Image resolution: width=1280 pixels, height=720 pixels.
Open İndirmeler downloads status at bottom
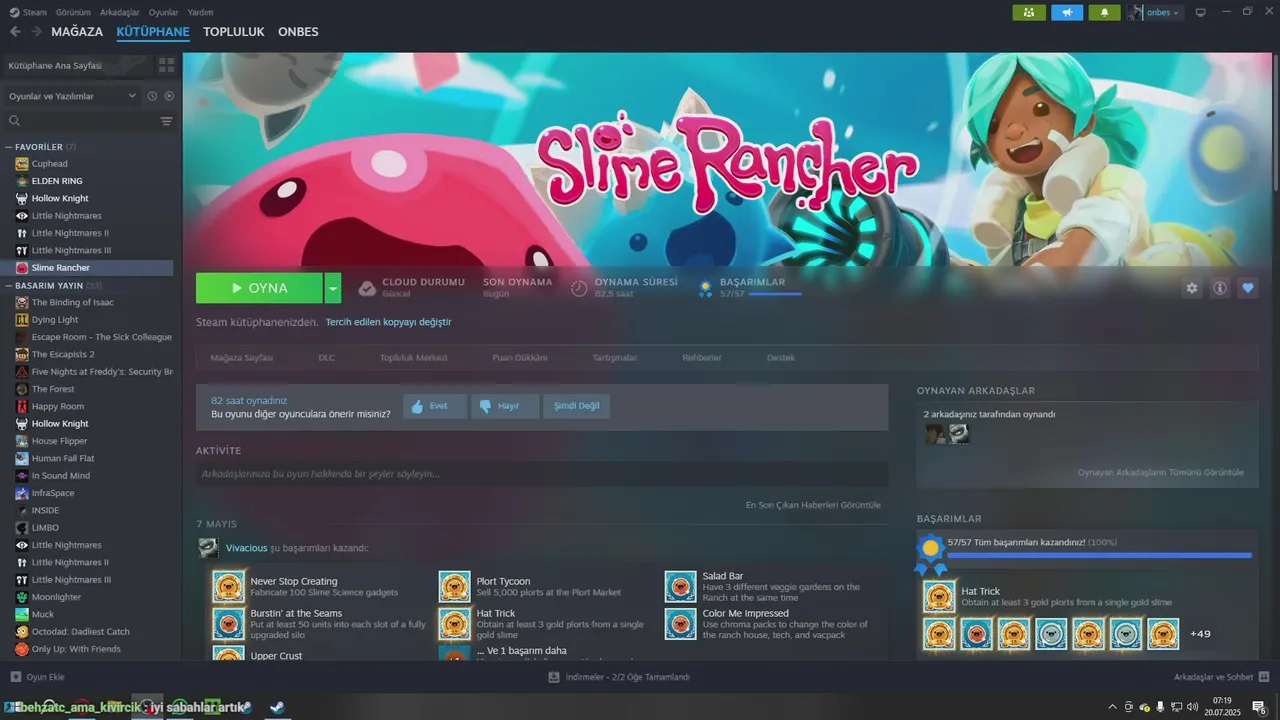[x=619, y=677]
